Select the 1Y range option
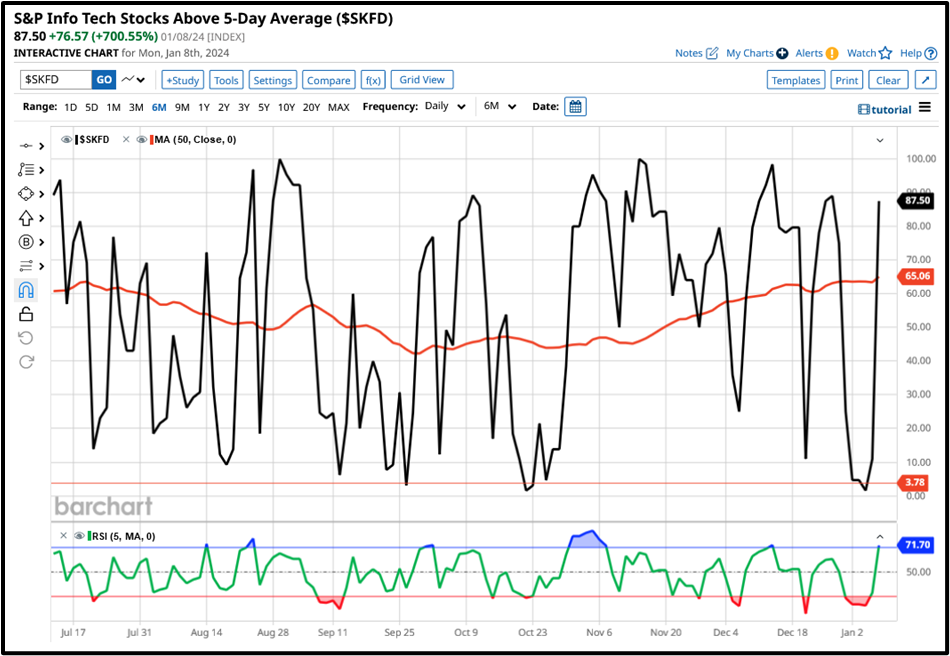This screenshot has height=656, width=950. coord(203,107)
